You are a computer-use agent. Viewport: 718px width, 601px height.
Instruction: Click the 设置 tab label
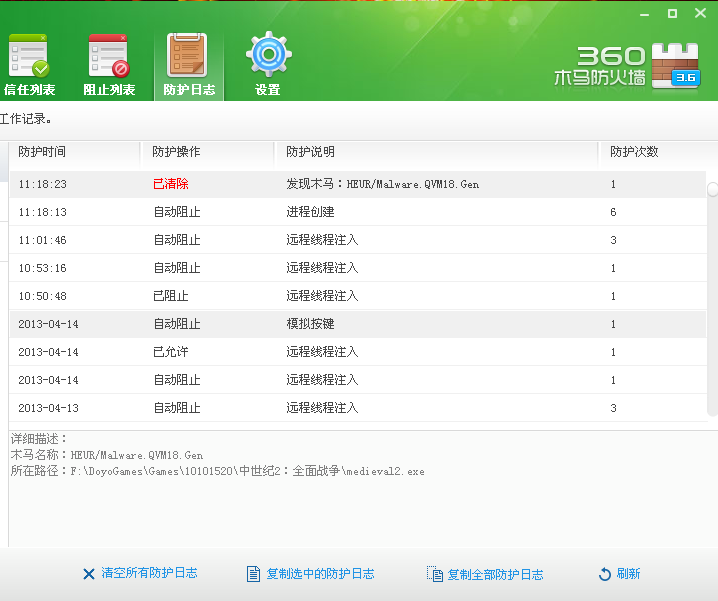pyautogui.click(x=267, y=90)
